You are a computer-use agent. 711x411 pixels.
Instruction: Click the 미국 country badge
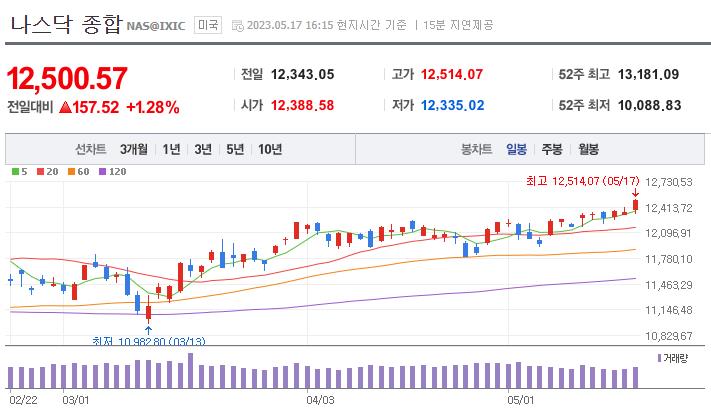click(208, 24)
